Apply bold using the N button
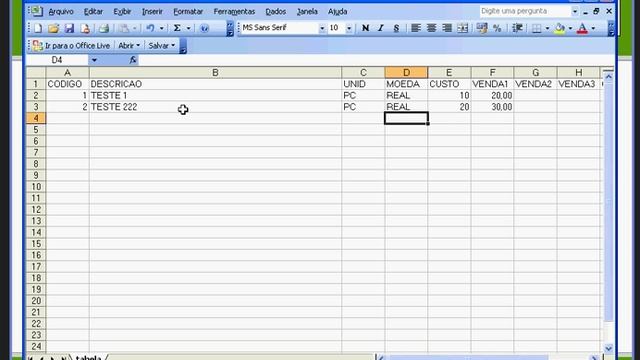The image size is (640, 360). pyautogui.click(x=365, y=28)
